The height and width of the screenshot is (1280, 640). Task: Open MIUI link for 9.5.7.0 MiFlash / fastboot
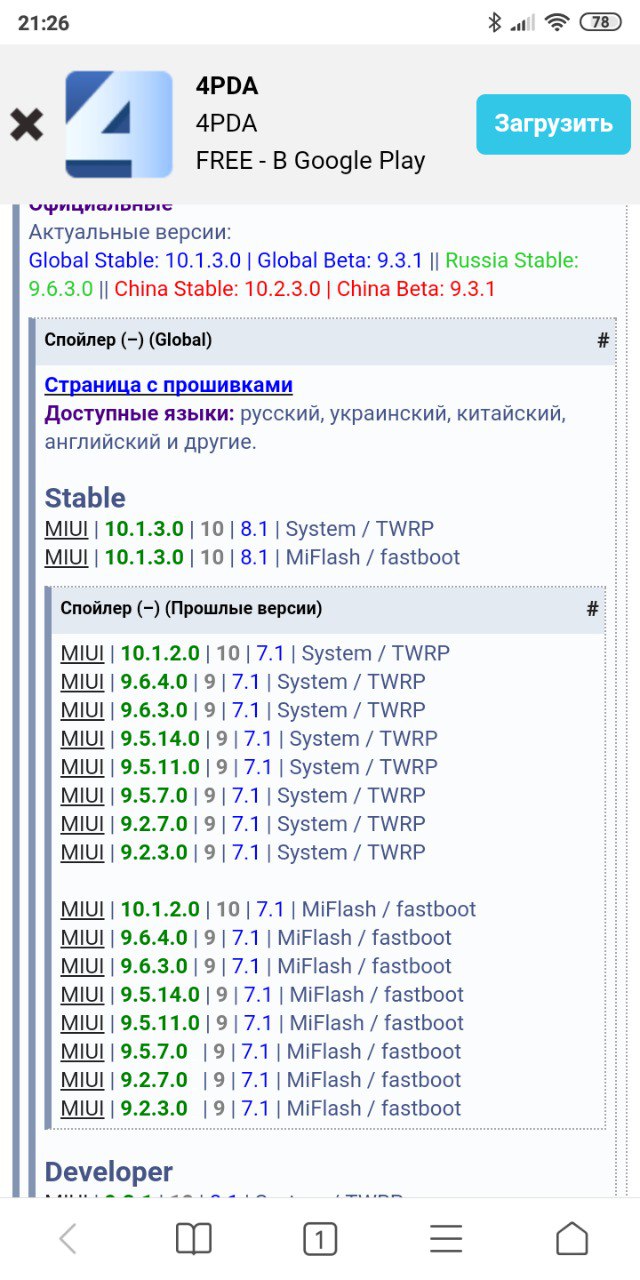[x=82, y=1052]
